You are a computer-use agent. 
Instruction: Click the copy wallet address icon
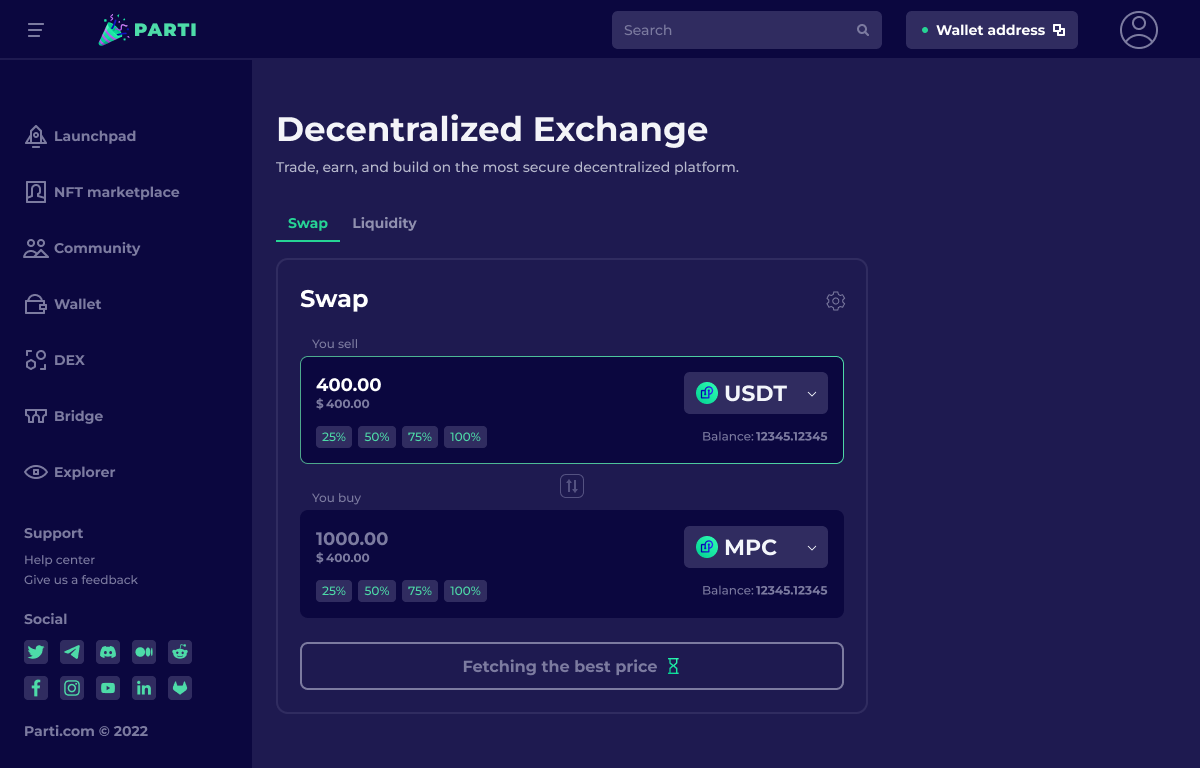tap(1059, 30)
